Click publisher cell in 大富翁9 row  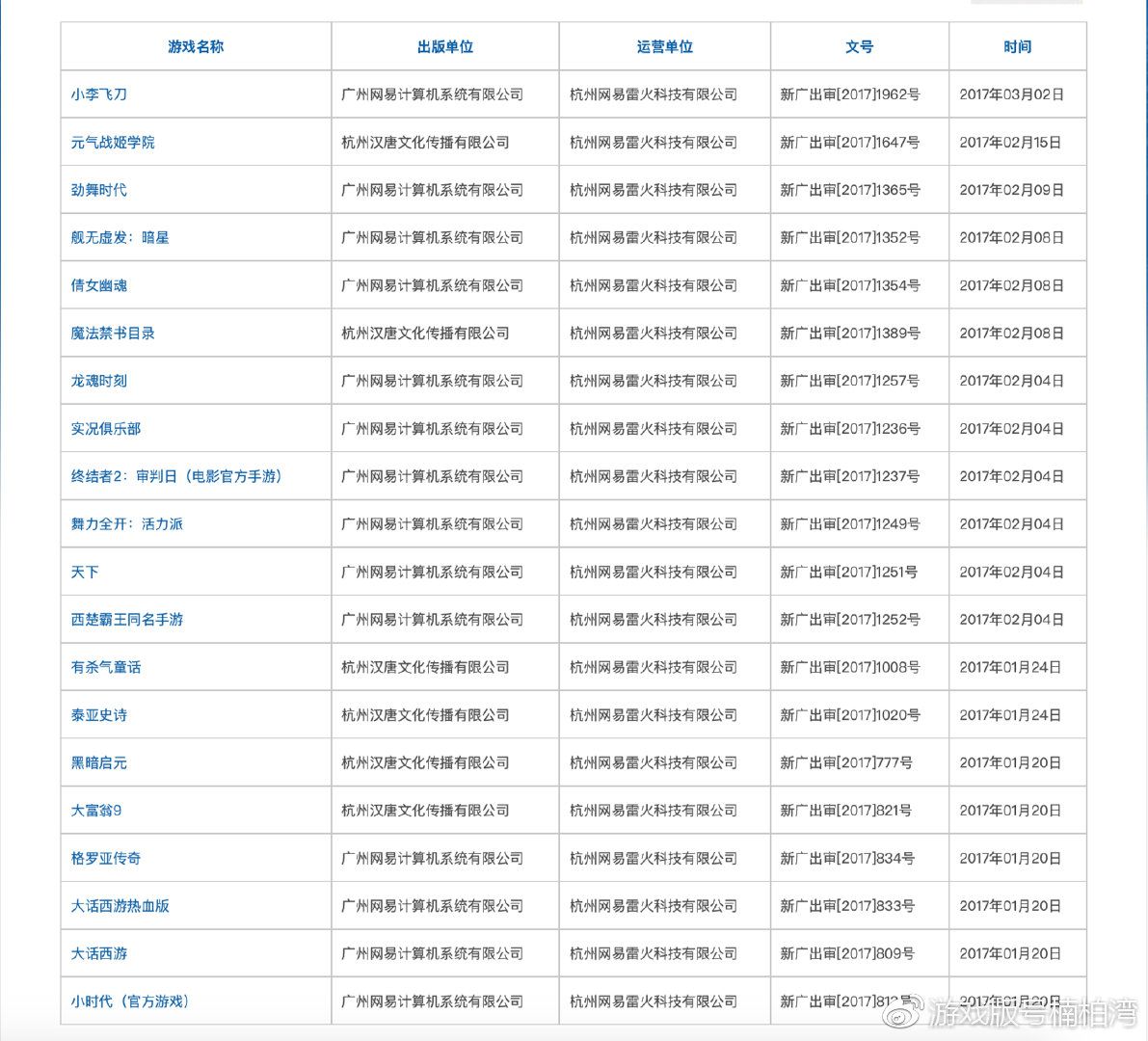(x=445, y=811)
